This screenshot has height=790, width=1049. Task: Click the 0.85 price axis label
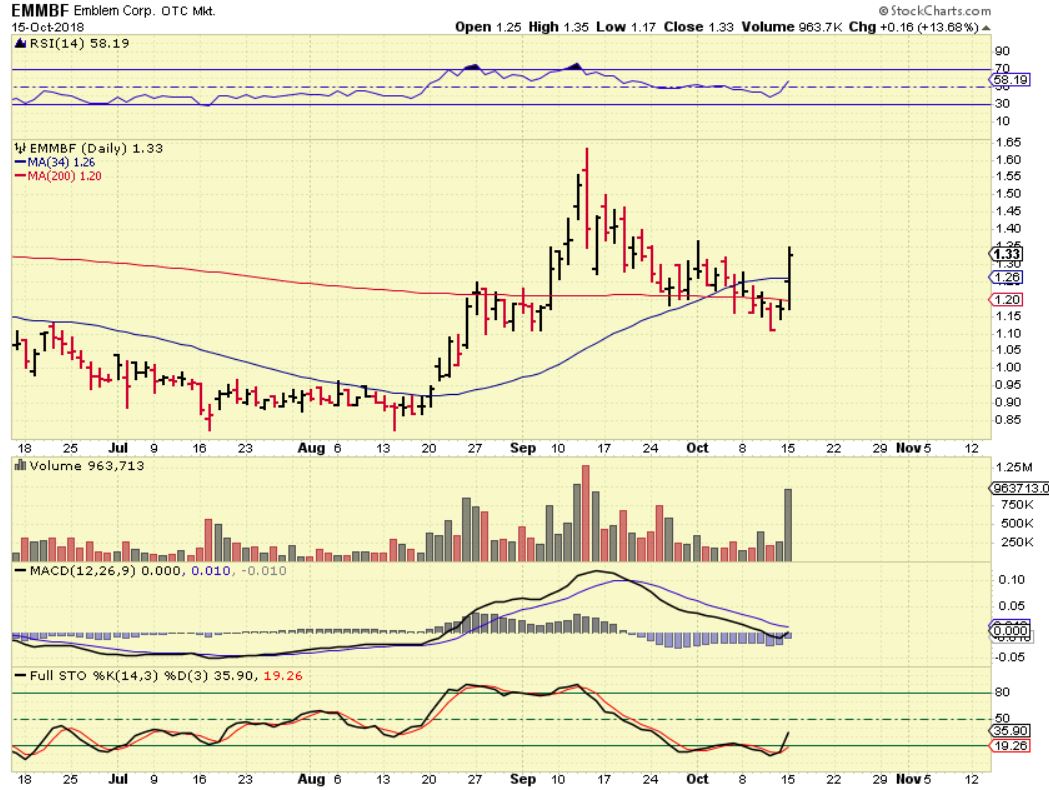[x=1009, y=420]
